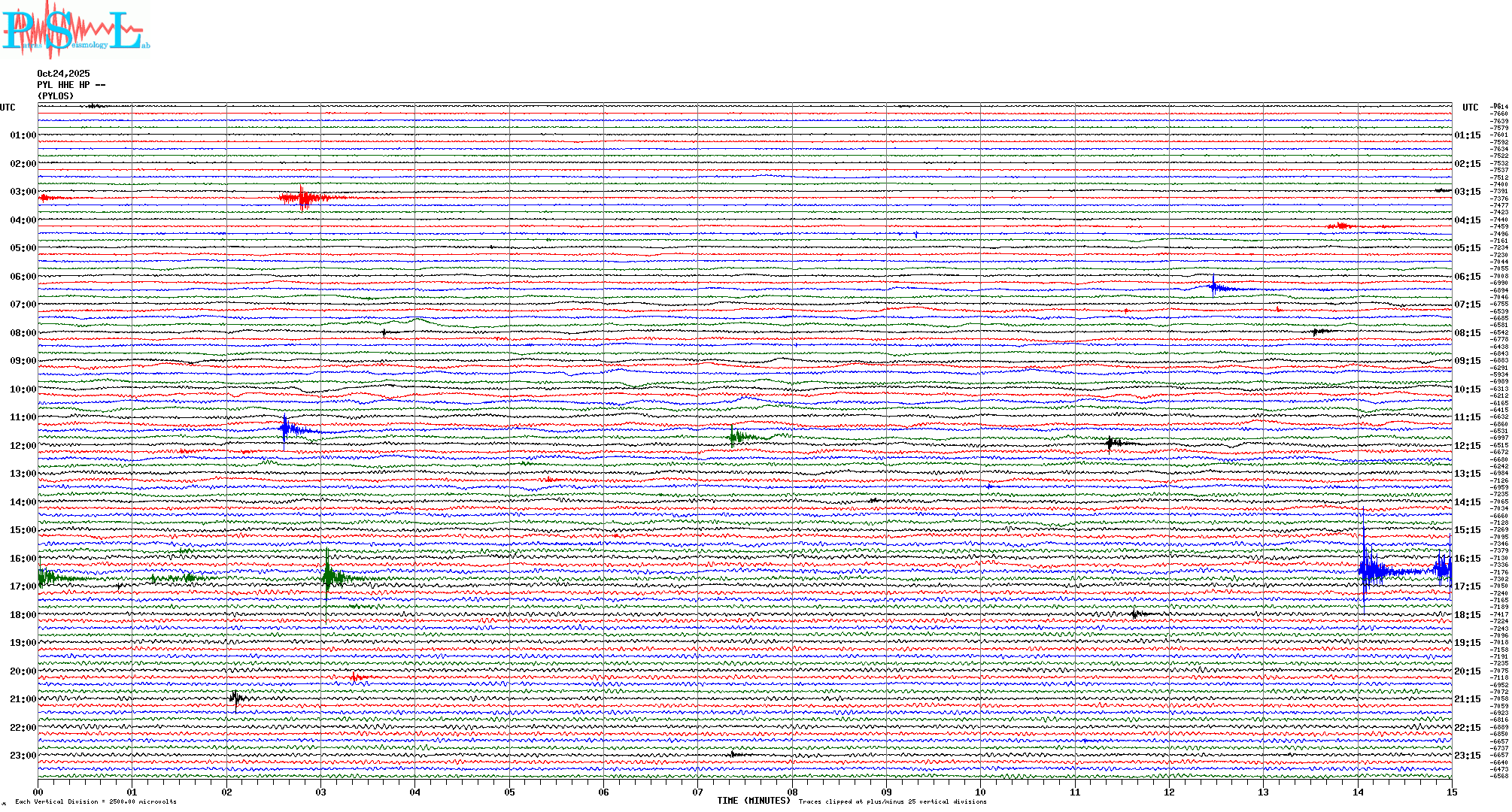
Task: Click the 12:00 hour label on left
Action: [23, 446]
